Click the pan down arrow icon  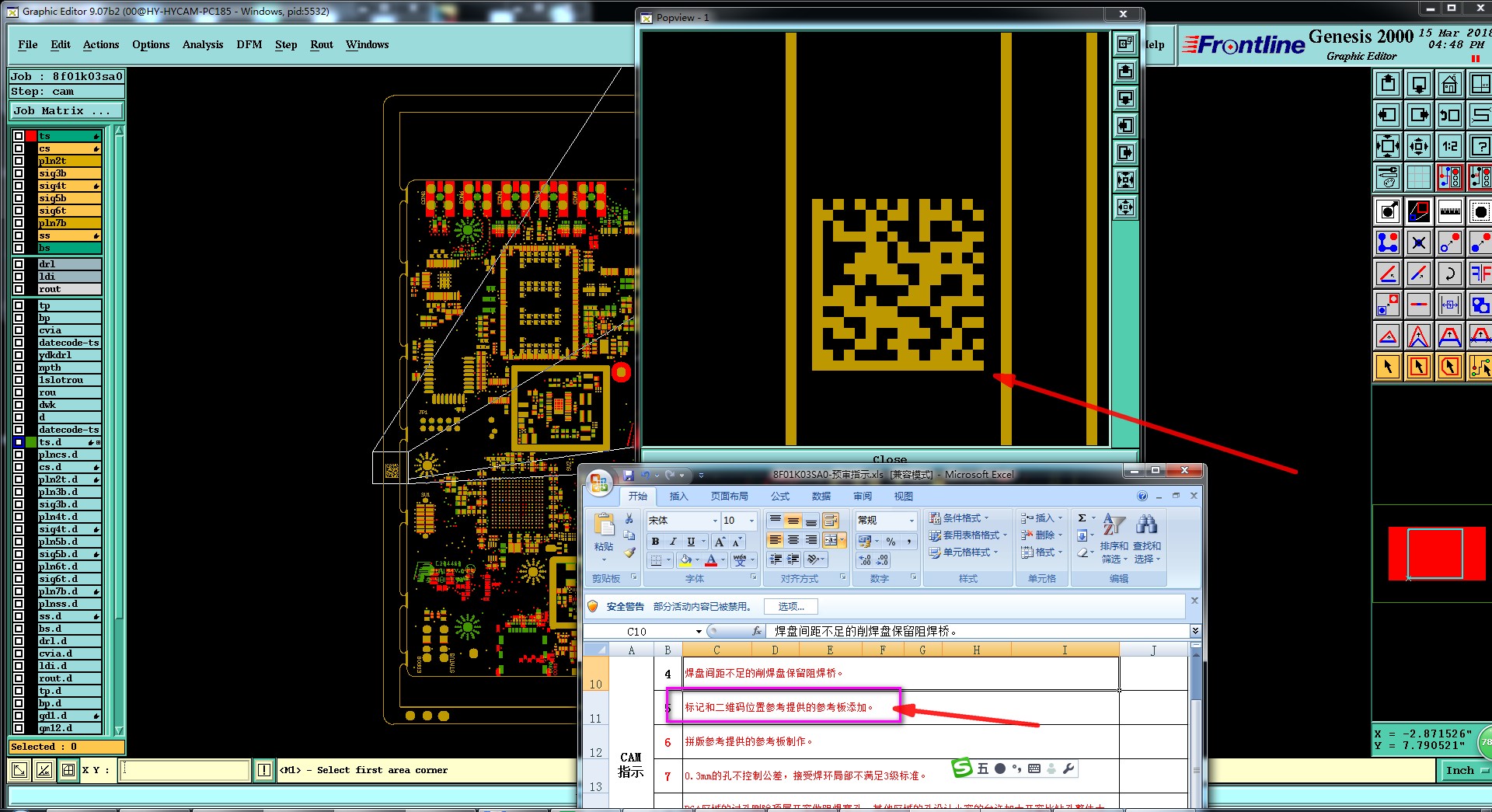[x=1418, y=84]
